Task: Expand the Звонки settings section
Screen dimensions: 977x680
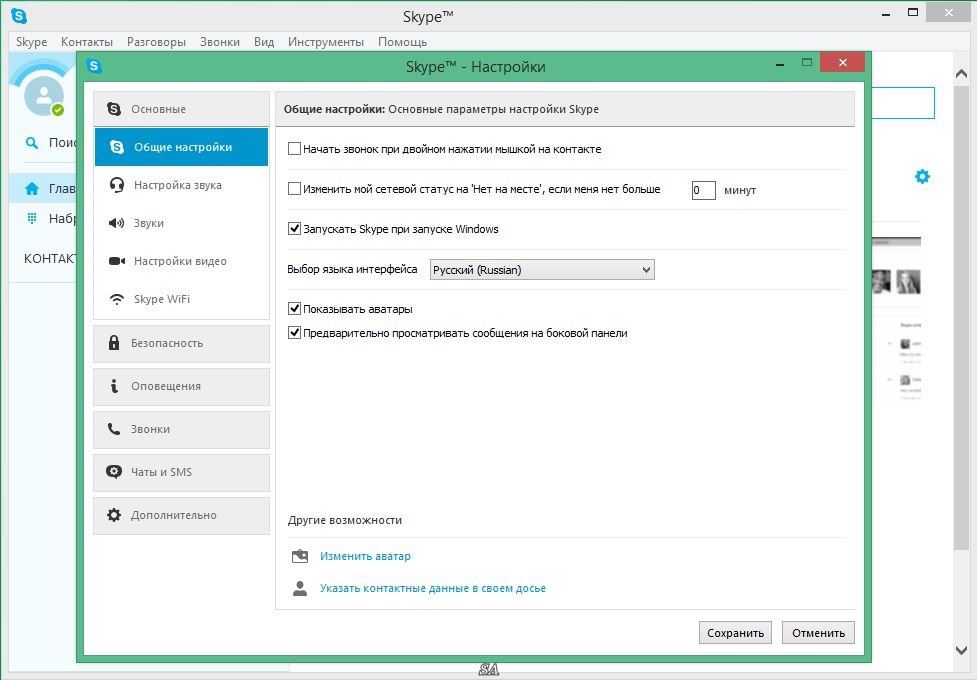Action: pos(181,429)
